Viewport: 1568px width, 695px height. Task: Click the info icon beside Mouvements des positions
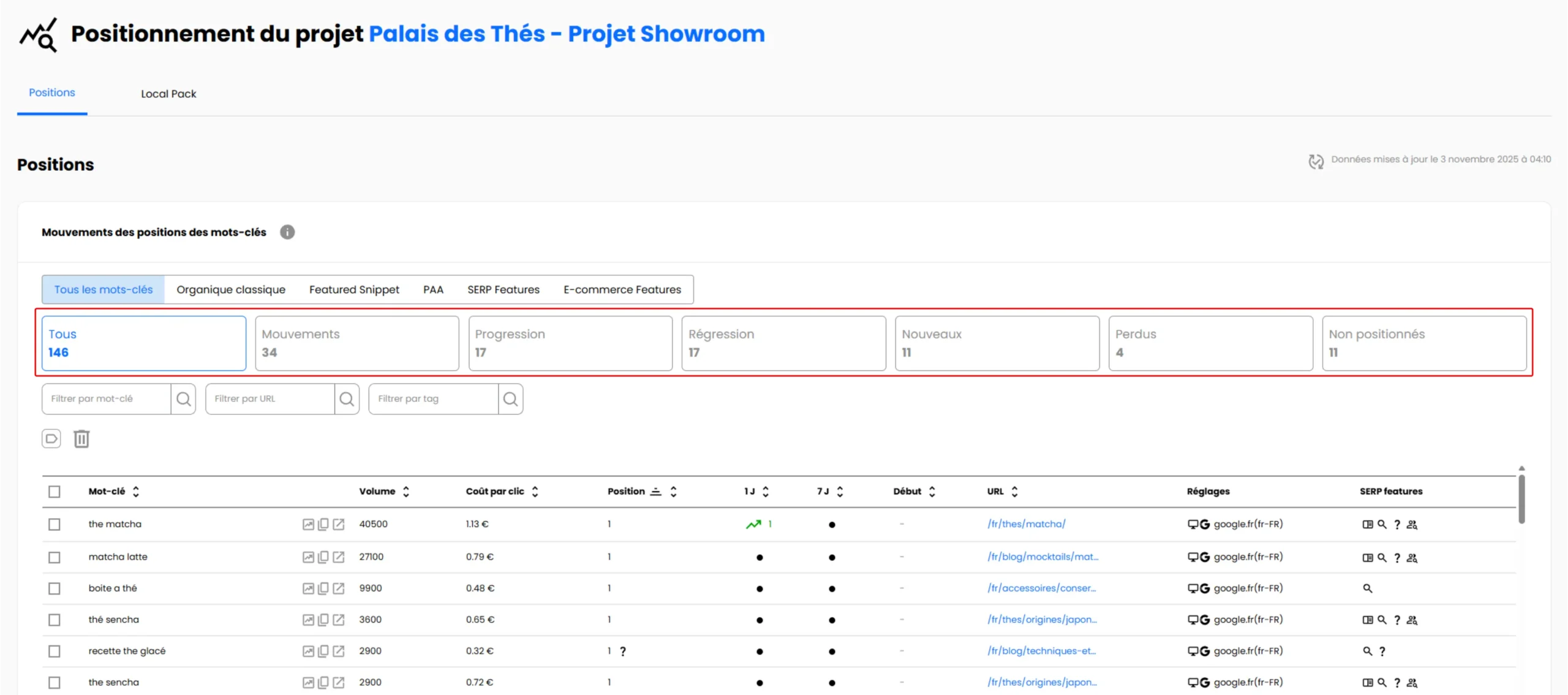287,232
